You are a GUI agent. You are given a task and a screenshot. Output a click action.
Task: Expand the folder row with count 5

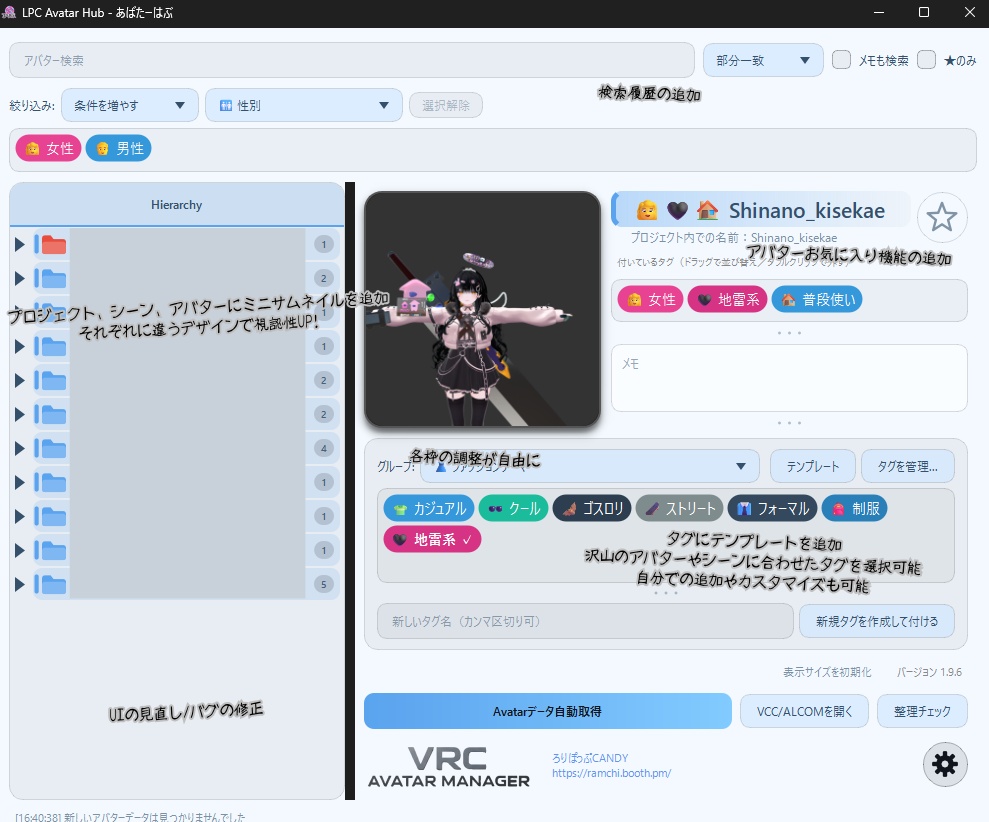pyautogui.click(x=20, y=584)
